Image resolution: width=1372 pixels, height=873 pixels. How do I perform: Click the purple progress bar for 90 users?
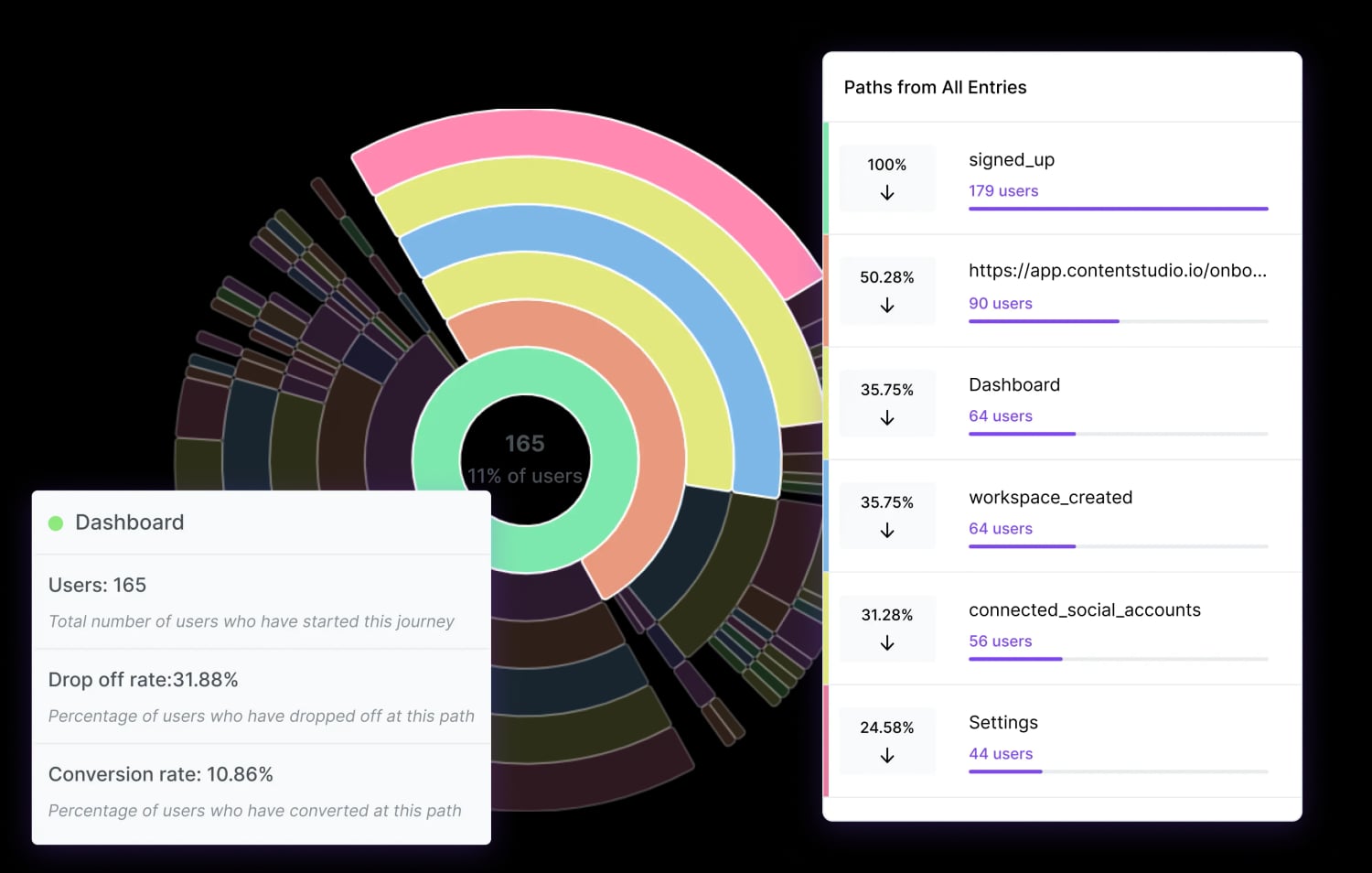click(x=1043, y=321)
